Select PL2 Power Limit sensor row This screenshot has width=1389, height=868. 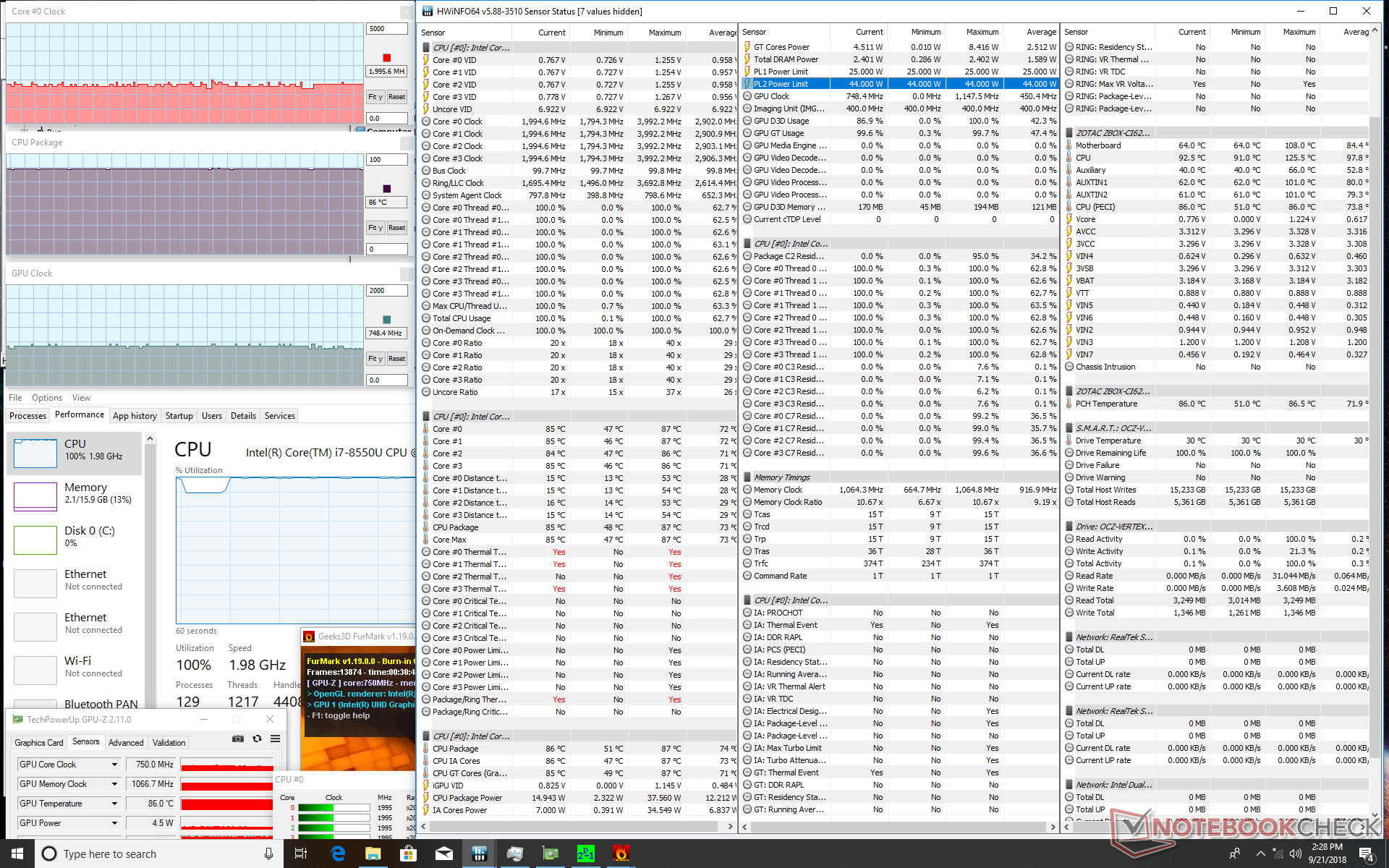point(781,84)
